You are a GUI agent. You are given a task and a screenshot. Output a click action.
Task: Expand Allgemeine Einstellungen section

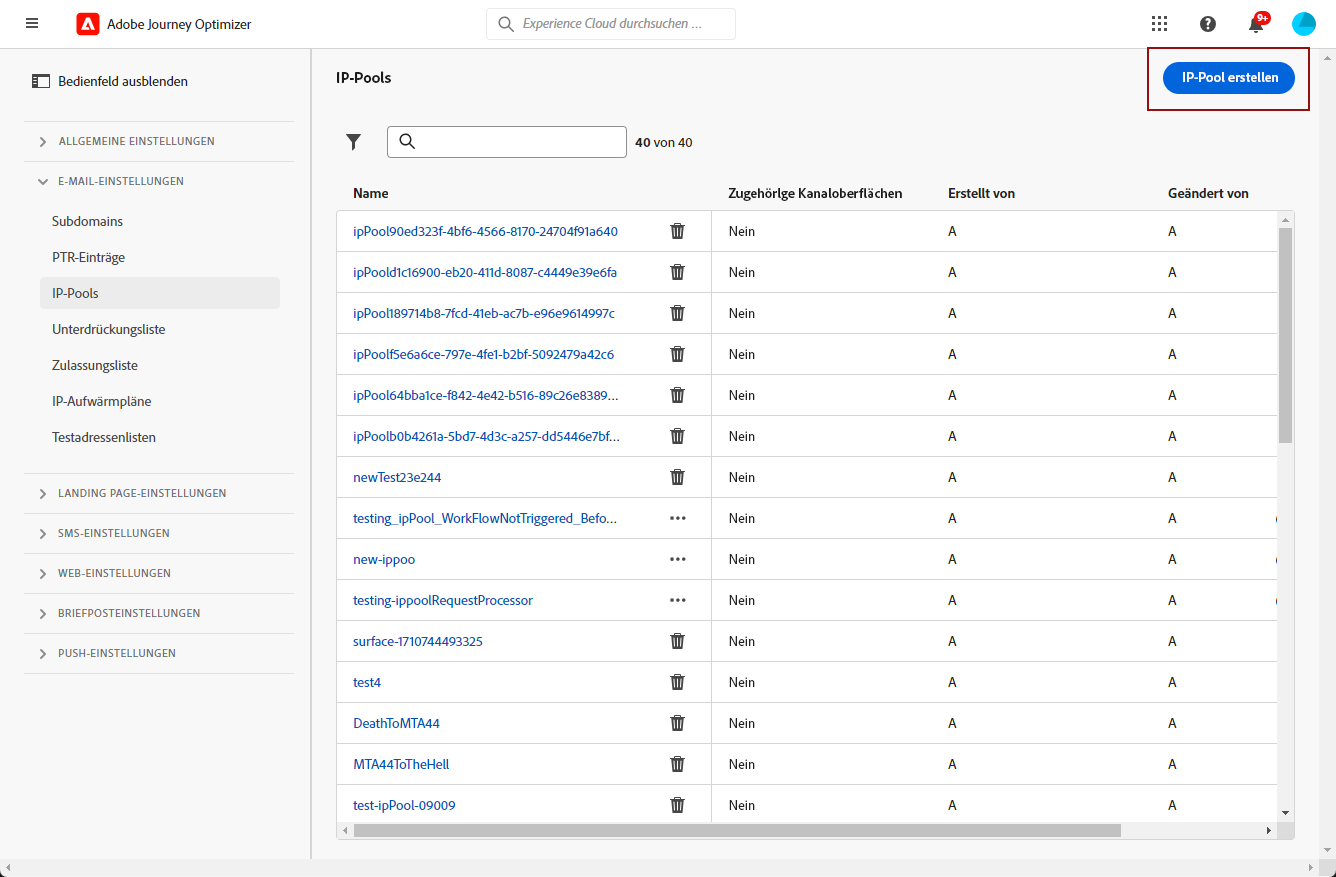tap(136, 142)
